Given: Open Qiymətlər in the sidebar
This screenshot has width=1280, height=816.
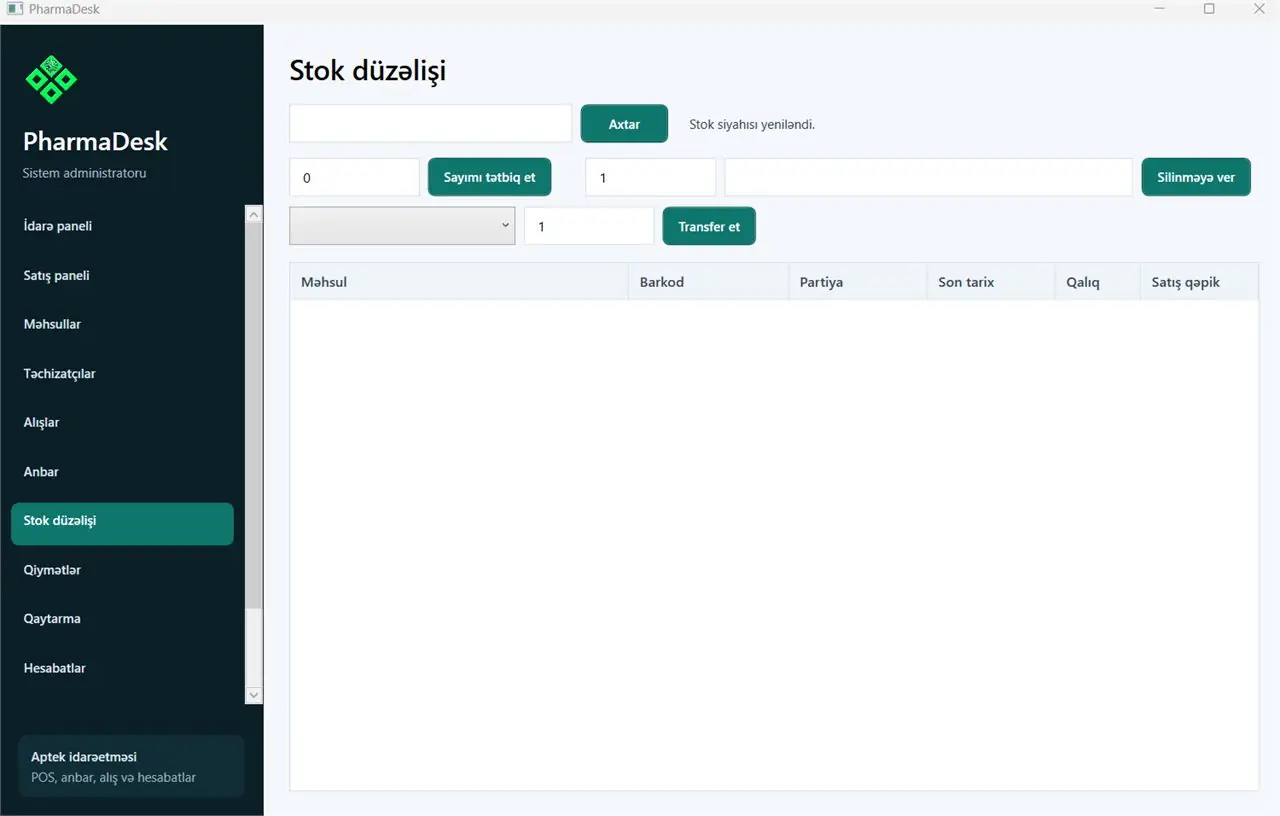Looking at the screenshot, I should pyautogui.click(x=122, y=570).
